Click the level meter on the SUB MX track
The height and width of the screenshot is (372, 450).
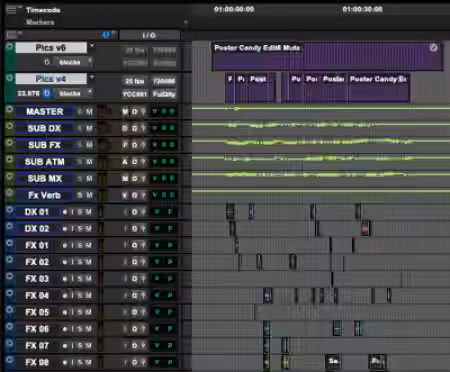[x=103, y=179]
